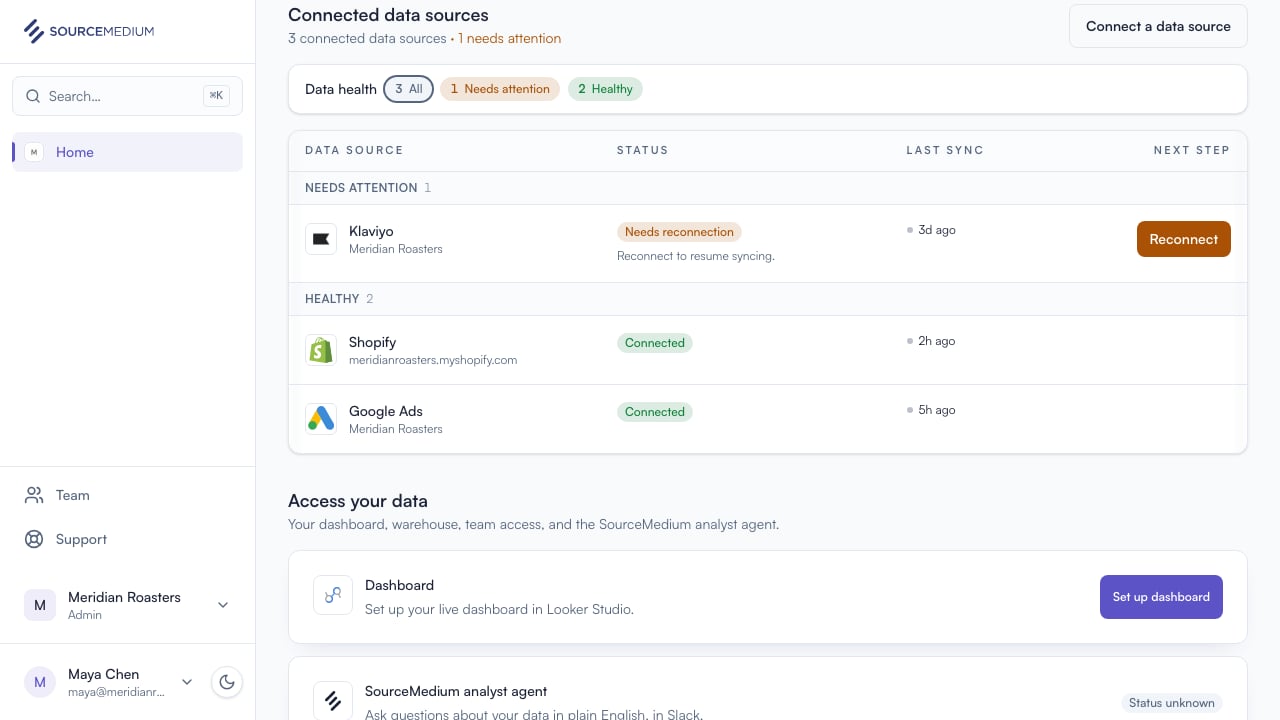Click the ⌘K shortcut badge
Image resolution: width=1280 pixels, height=720 pixels.
[x=216, y=96]
